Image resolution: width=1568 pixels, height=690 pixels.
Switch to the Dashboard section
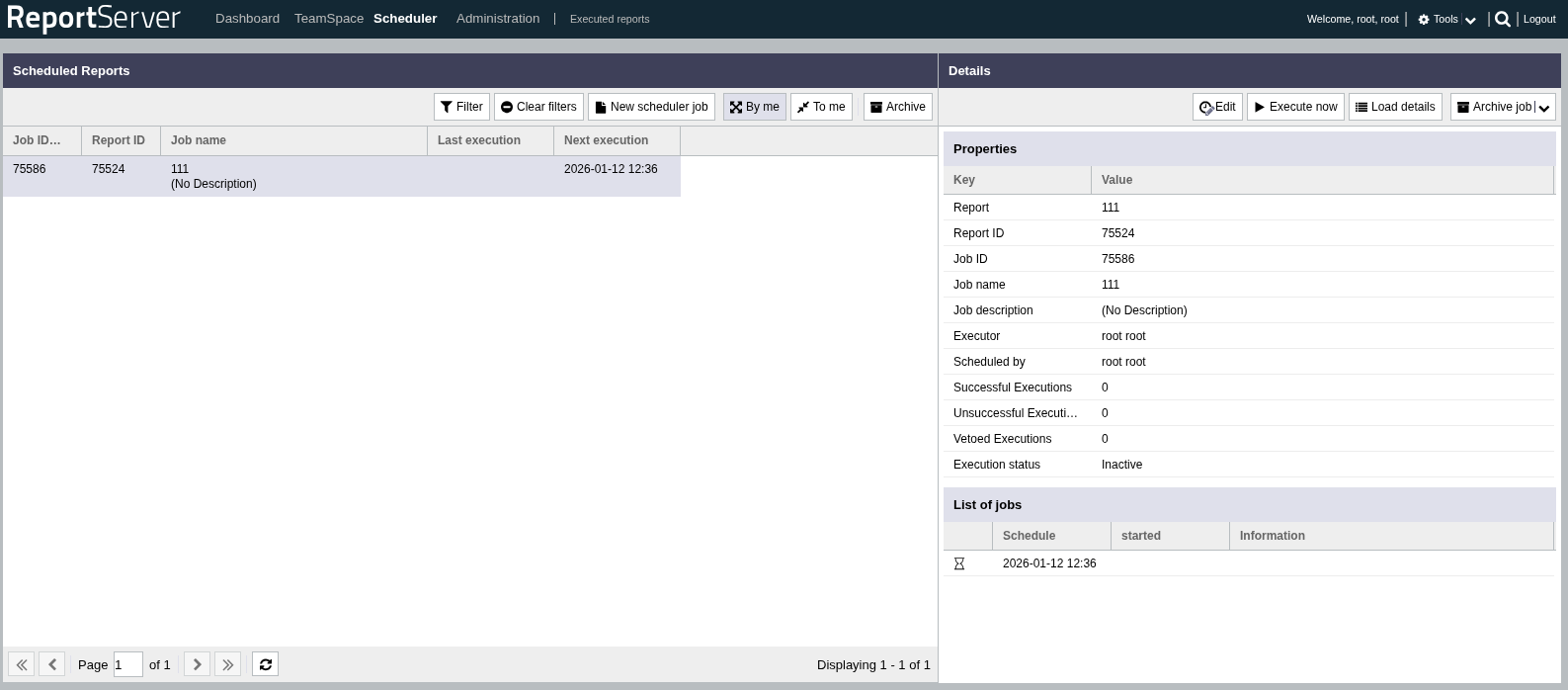[247, 19]
